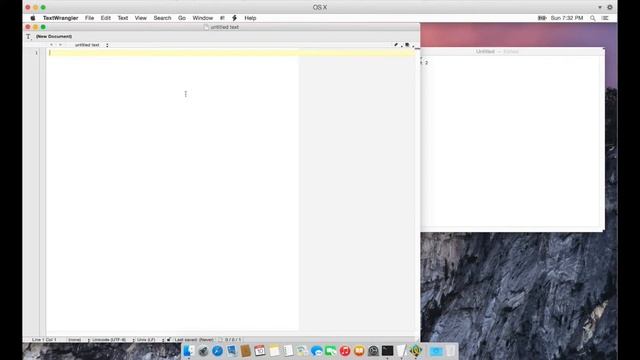Image resolution: width=640 pixels, height=360 pixels.
Task: Click the untitled text window title
Action: tap(224, 27)
